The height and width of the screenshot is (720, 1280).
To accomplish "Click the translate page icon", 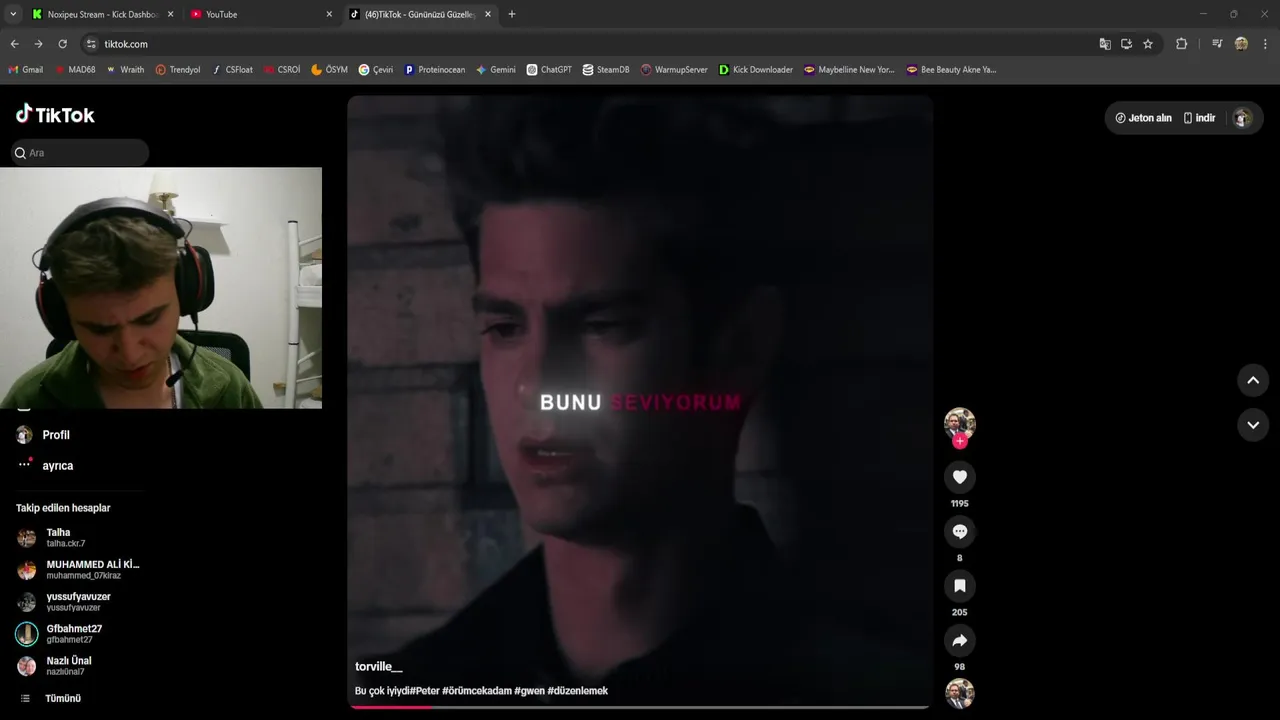I will (x=1105, y=44).
